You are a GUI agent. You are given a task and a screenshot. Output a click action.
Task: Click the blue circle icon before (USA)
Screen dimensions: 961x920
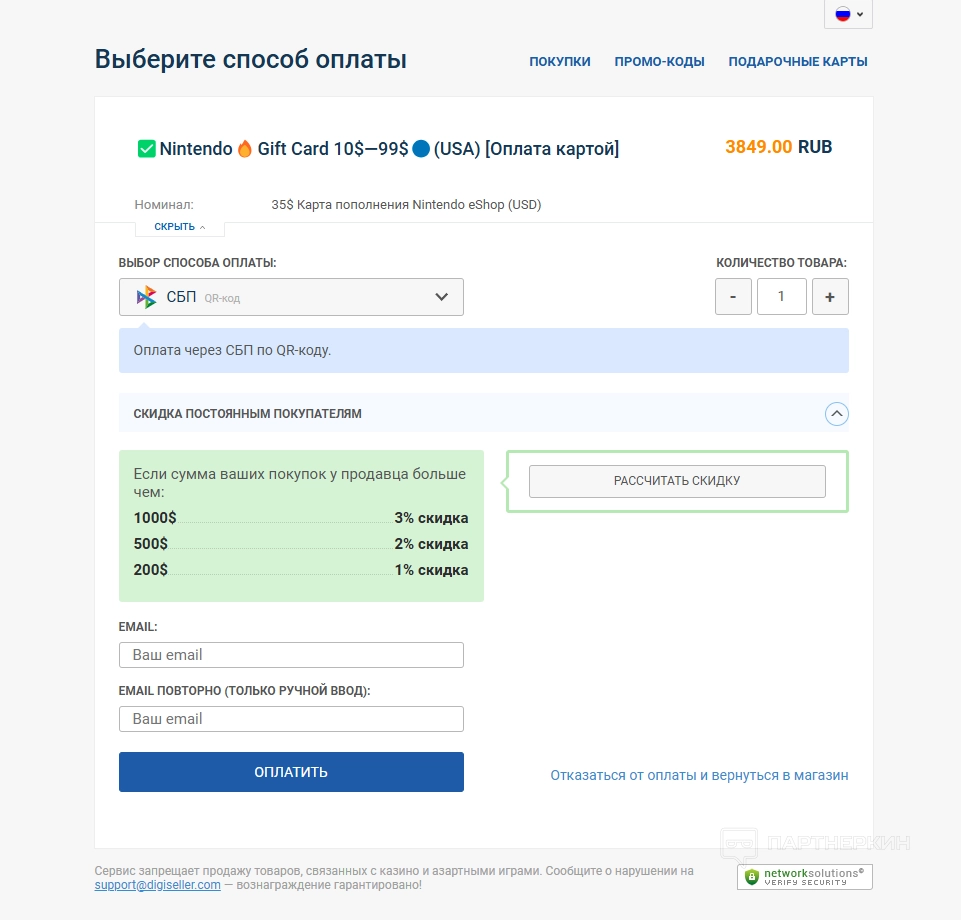(421, 149)
